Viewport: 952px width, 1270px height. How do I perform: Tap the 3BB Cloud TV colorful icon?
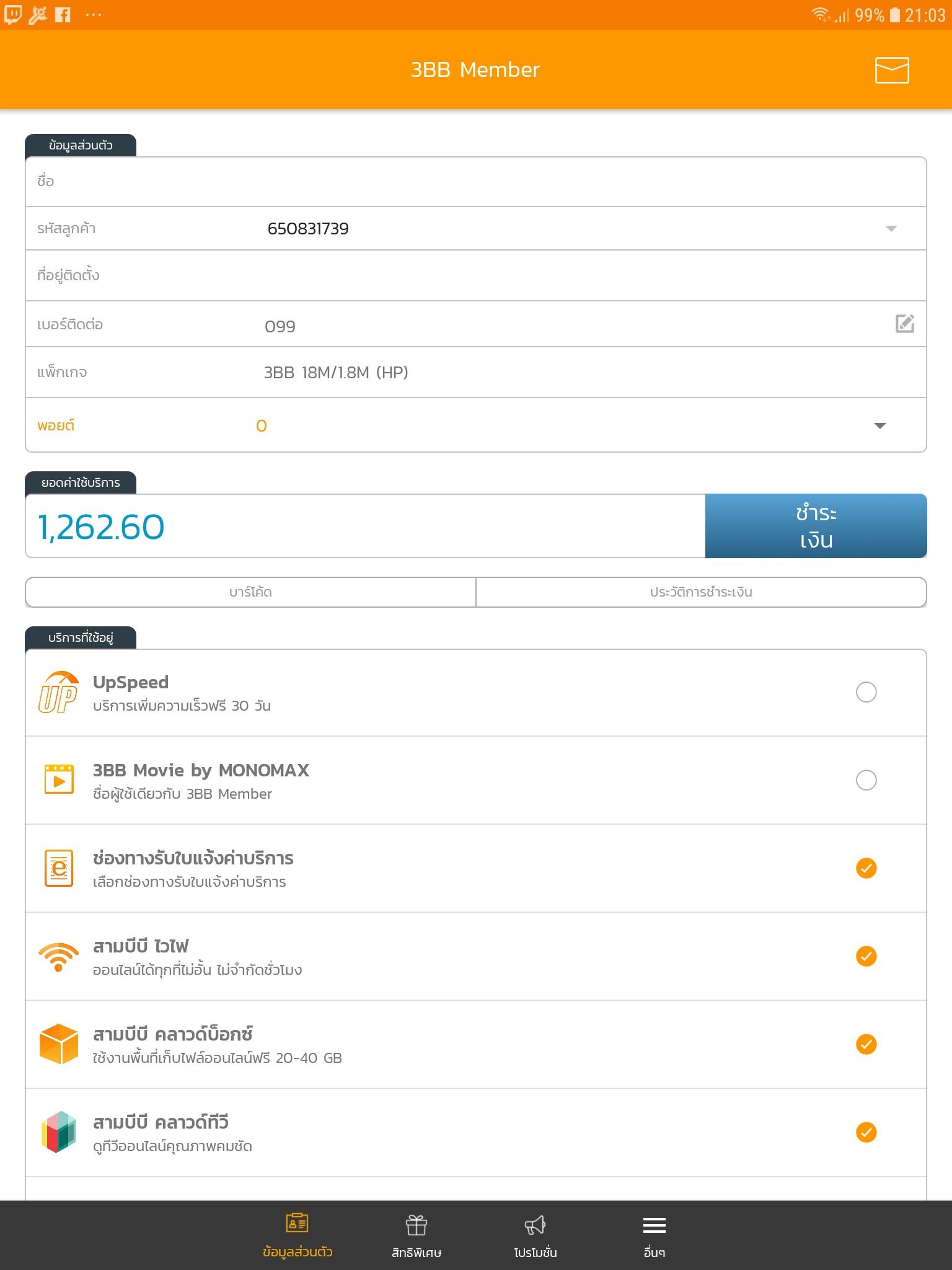(x=59, y=1132)
